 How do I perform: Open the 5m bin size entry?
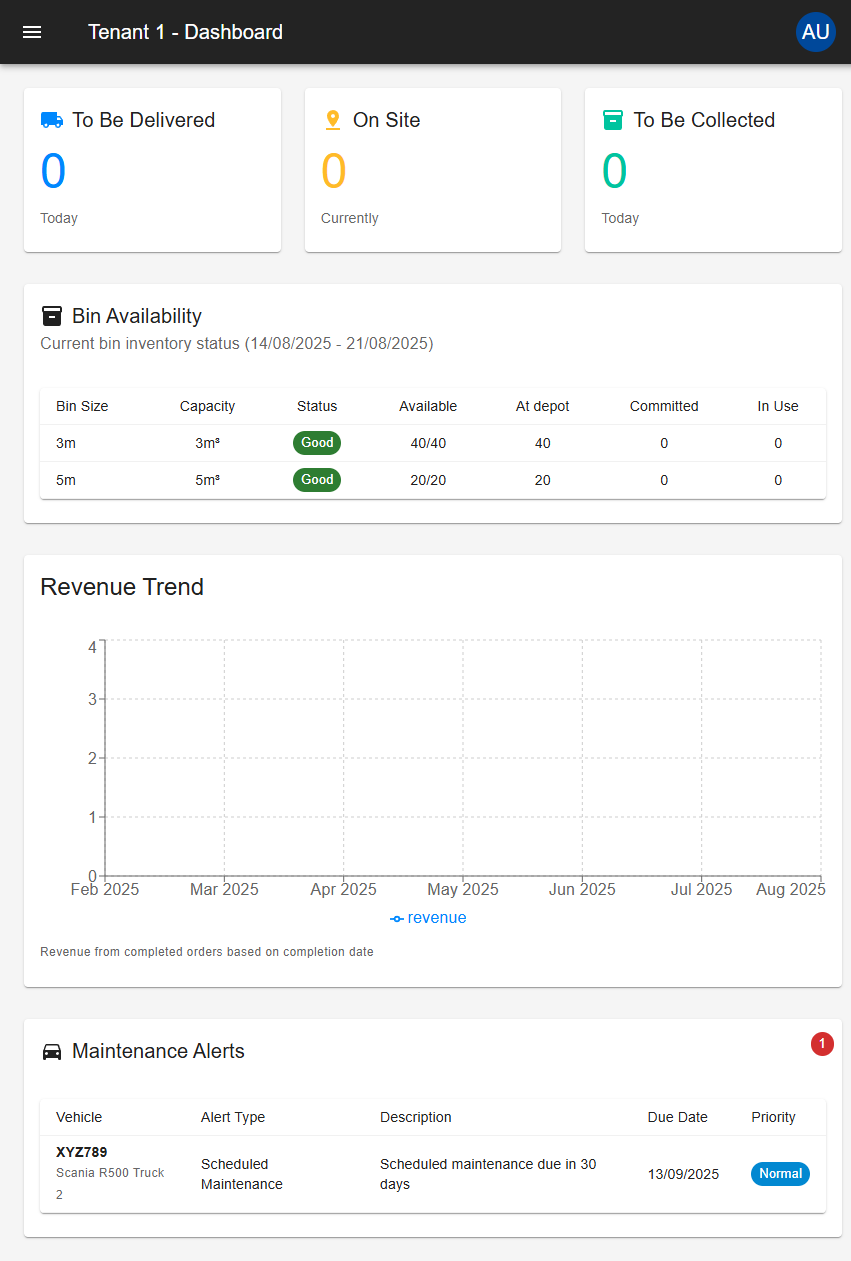click(x=64, y=480)
